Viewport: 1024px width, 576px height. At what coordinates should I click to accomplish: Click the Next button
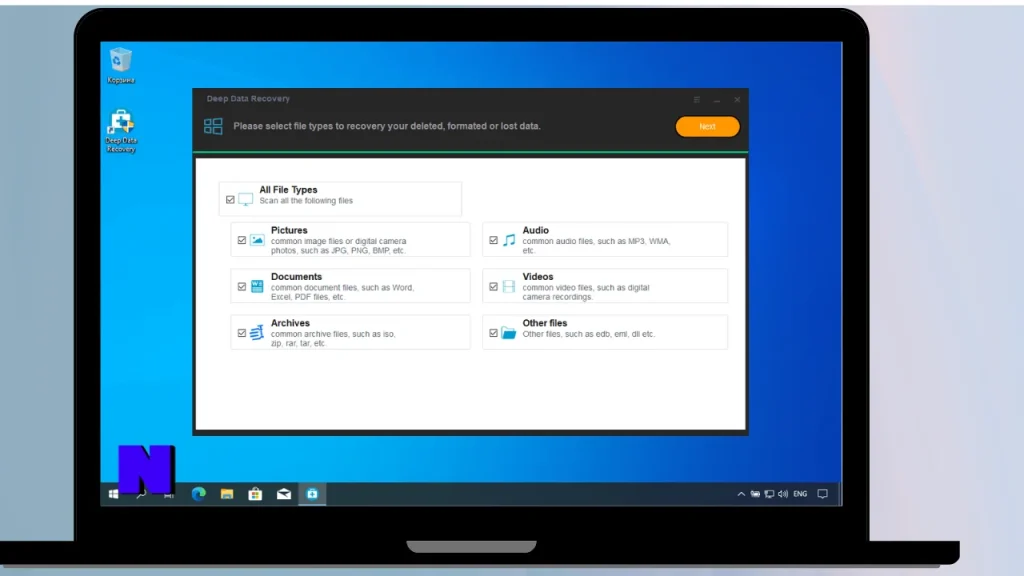pyautogui.click(x=707, y=127)
